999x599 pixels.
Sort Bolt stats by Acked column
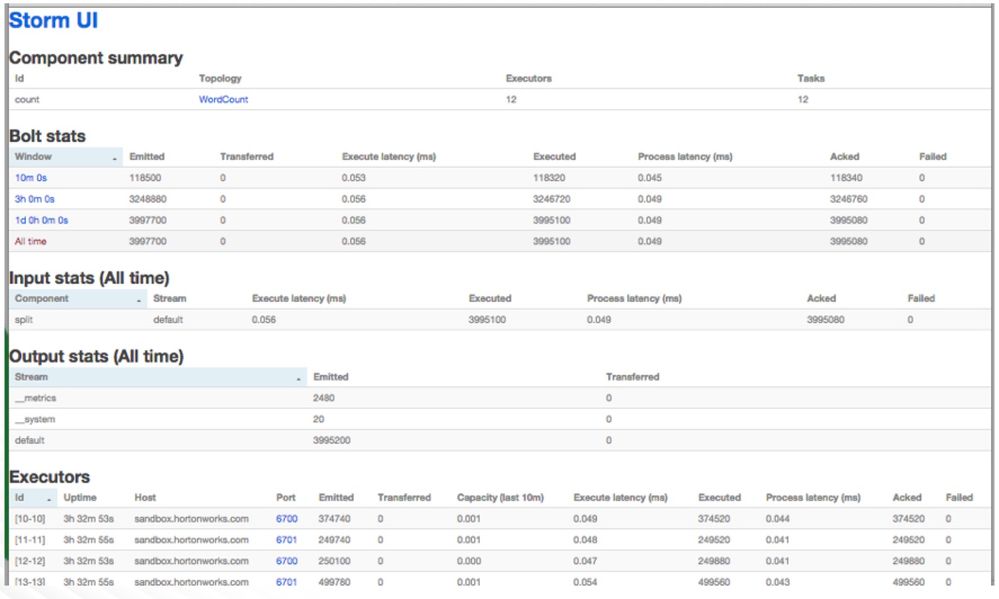844,157
